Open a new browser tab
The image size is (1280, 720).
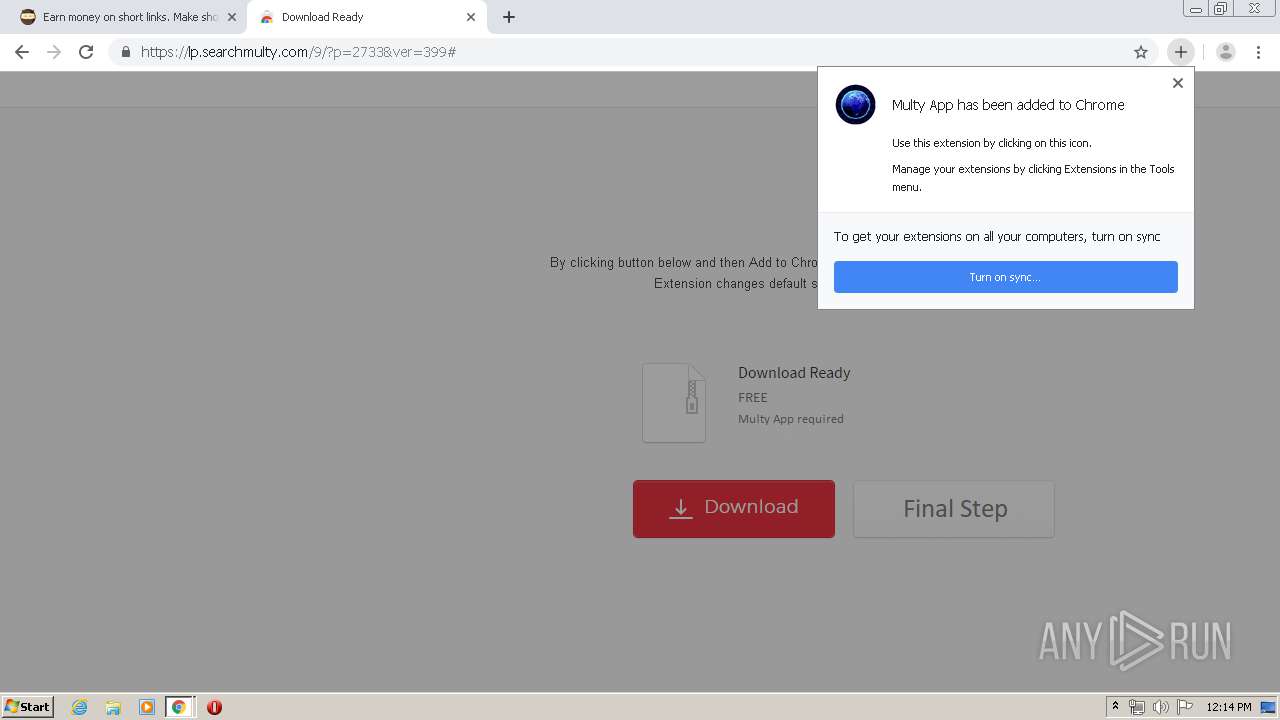[x=509, y=17]
